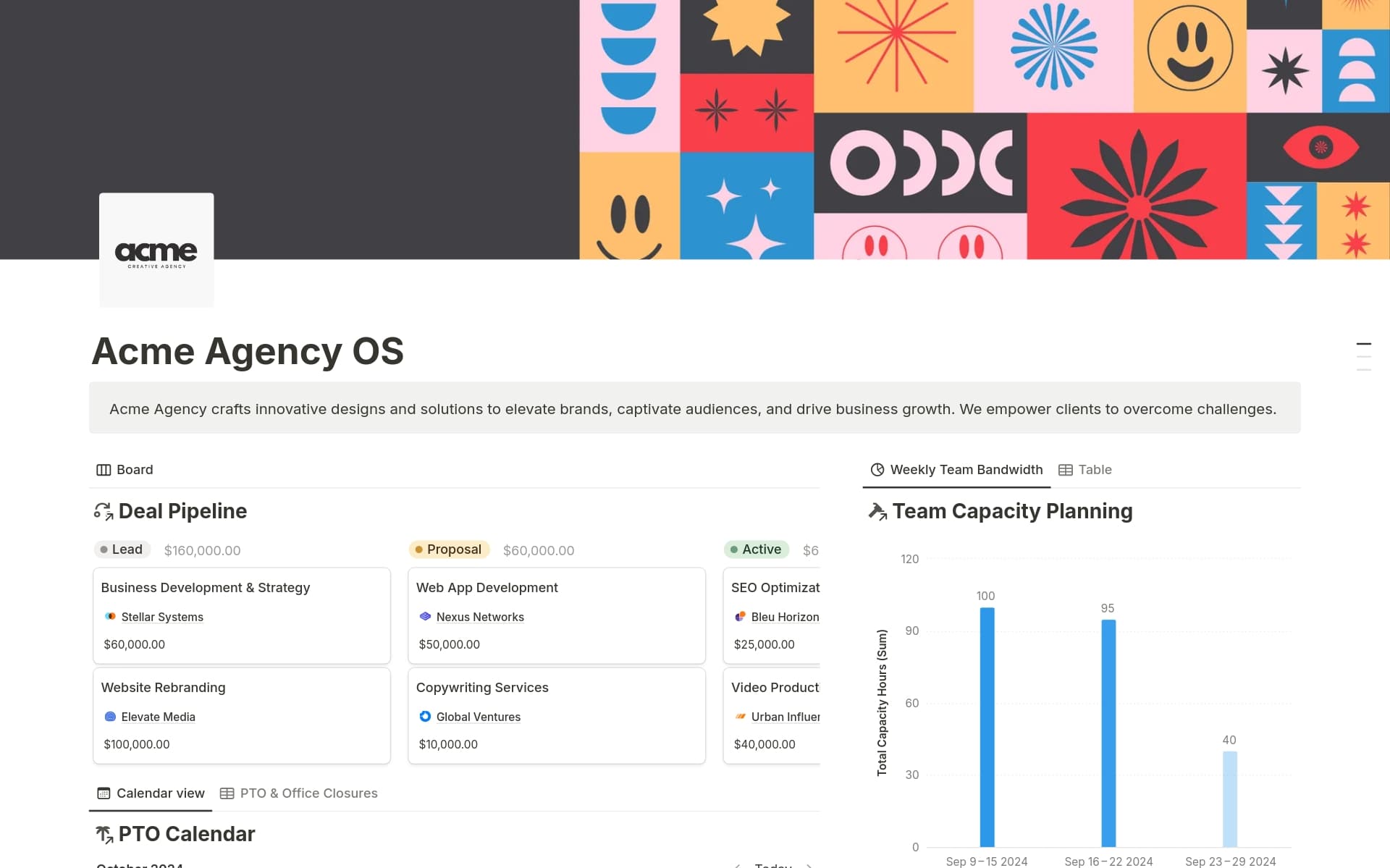Click the Team Capacity Planning hammer icon

(x=877, y=512)
